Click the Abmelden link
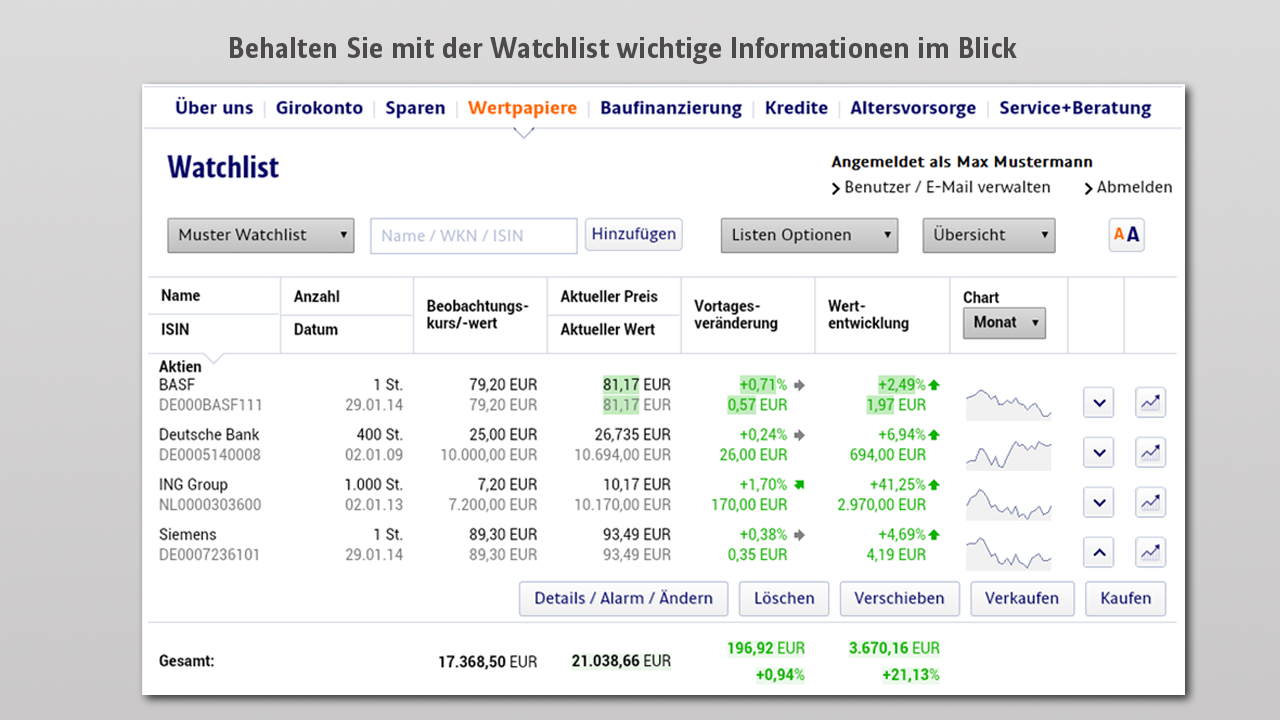The width and height of the screenshot is (1280, 720). pos(1128,187)
